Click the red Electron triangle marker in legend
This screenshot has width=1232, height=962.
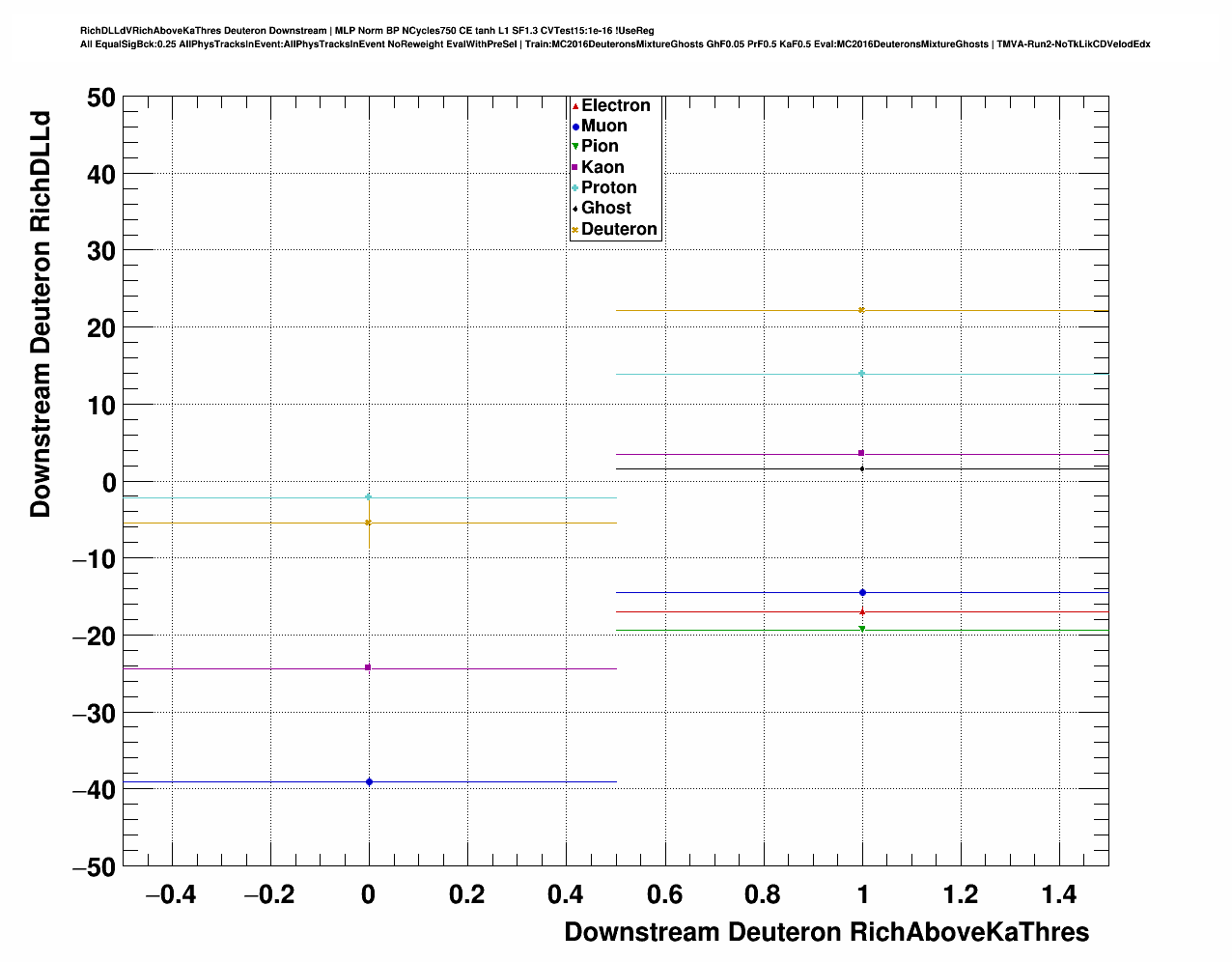[575, 106]
